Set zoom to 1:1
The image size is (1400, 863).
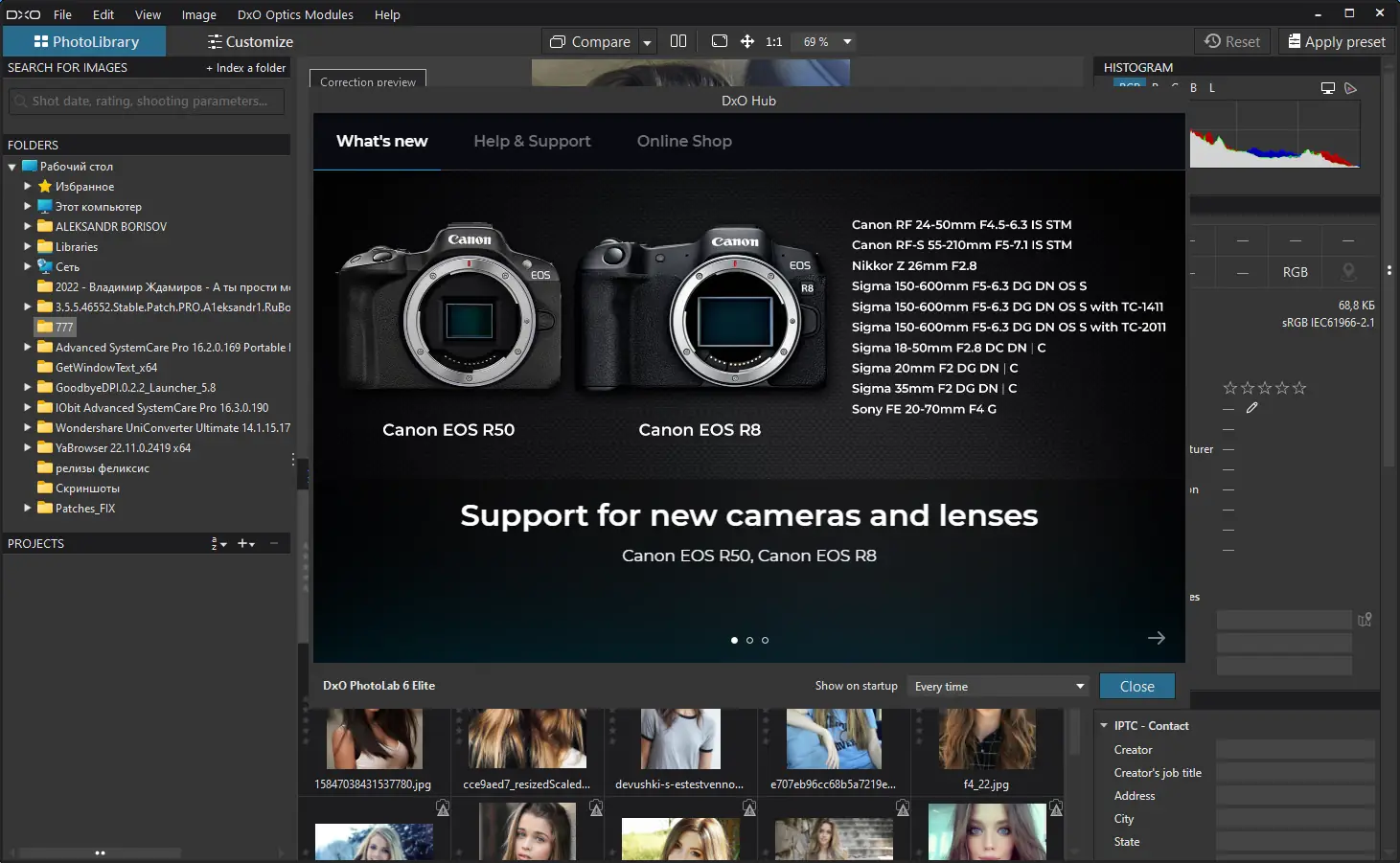coord(774,42)
